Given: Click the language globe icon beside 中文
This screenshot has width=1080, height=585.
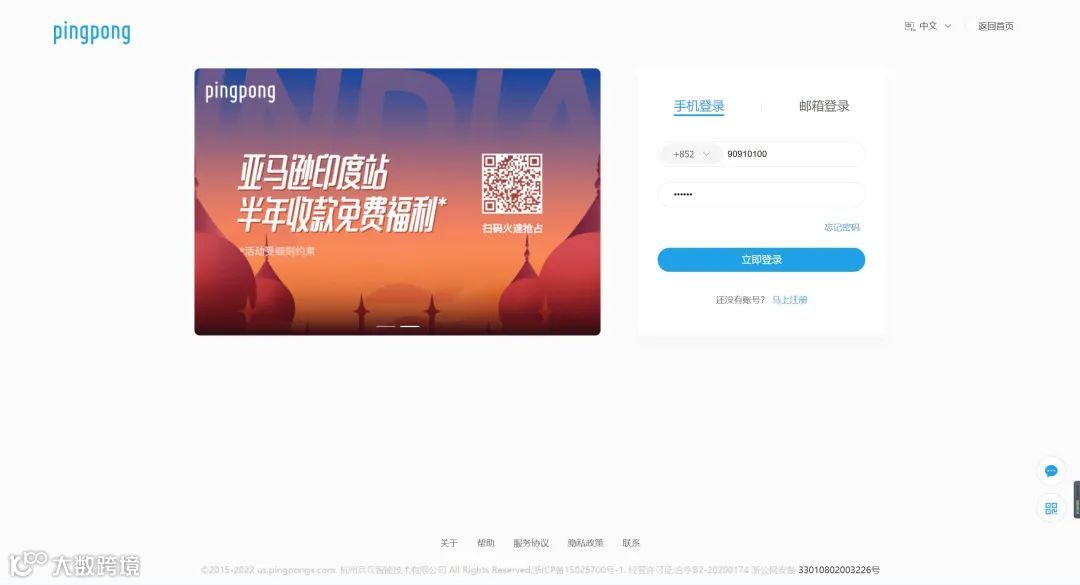Looking at the screenshot, I should click(909, 26).
